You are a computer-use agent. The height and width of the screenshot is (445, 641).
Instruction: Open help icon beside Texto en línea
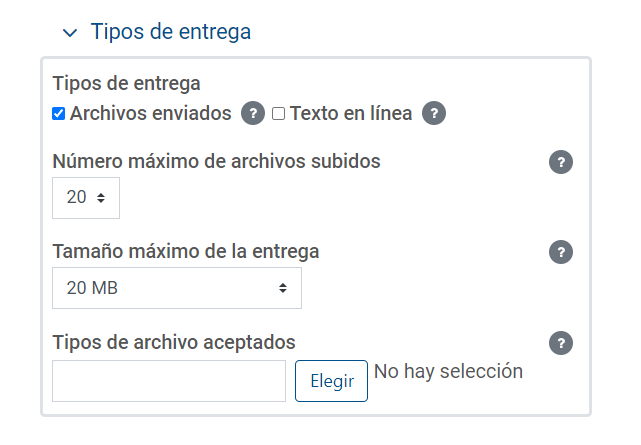coord(433,113)
